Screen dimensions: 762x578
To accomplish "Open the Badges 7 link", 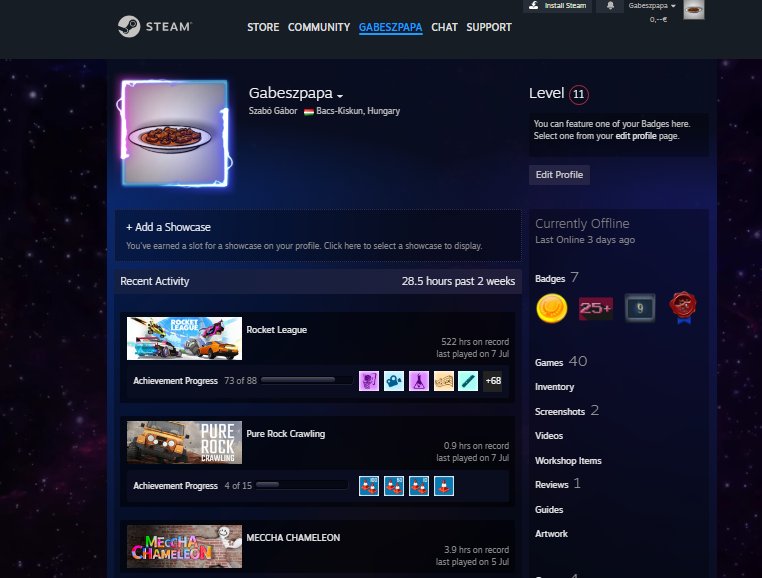I will coord(556,278).
